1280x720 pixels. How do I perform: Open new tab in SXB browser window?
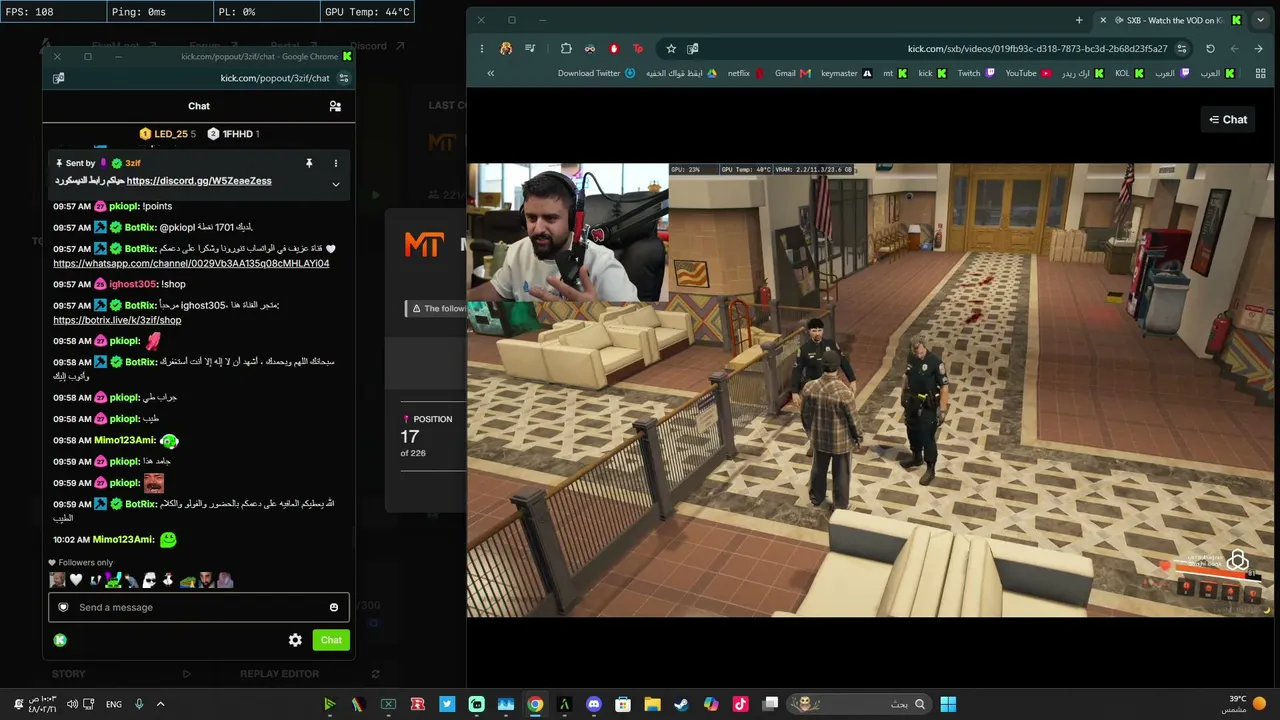(1079, 20)
